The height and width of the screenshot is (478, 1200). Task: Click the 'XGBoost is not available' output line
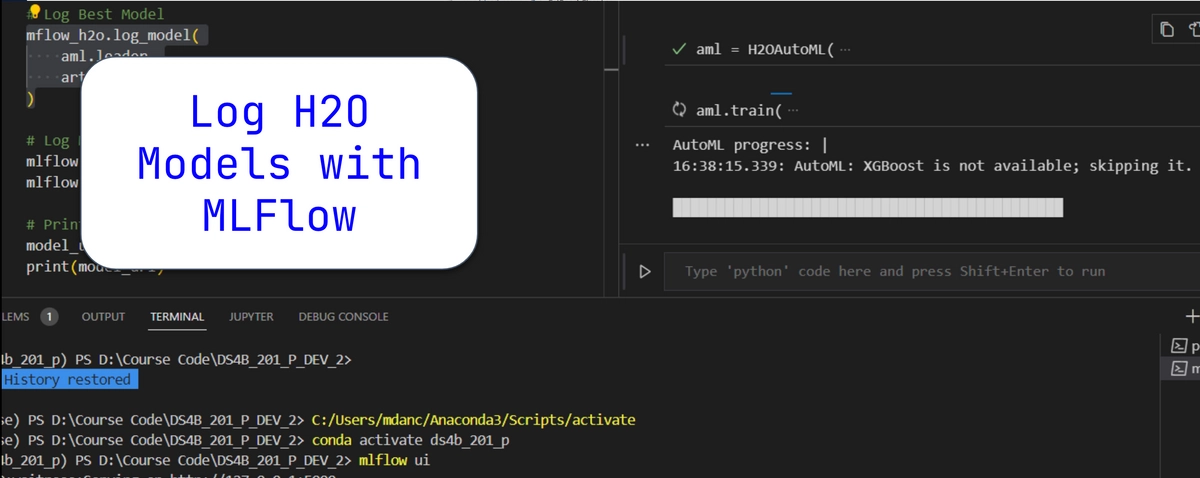tap(932, 166)
